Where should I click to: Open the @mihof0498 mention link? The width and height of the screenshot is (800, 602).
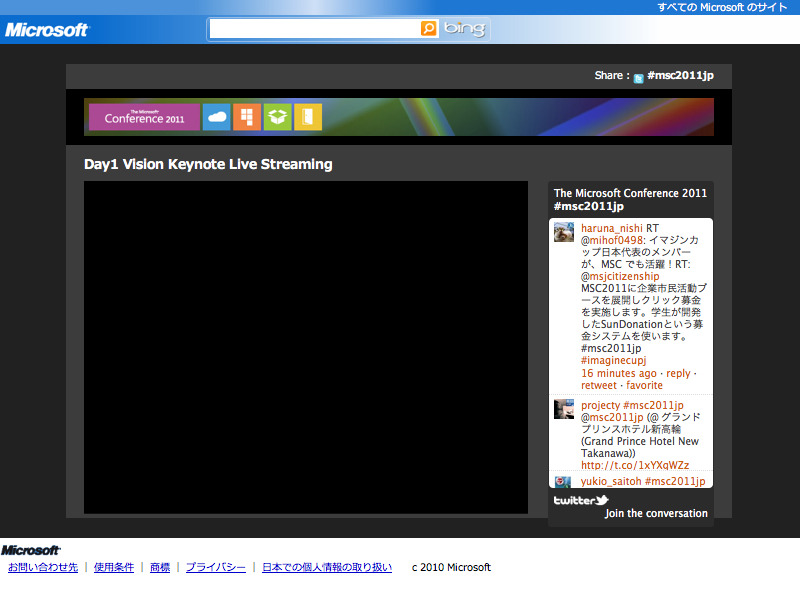pyautogui.click(x=612, y=240)
